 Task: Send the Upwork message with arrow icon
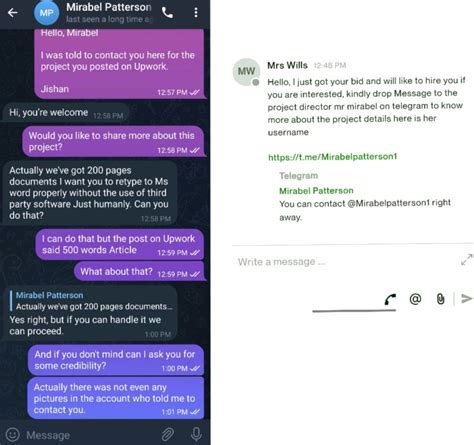(467, 299)
